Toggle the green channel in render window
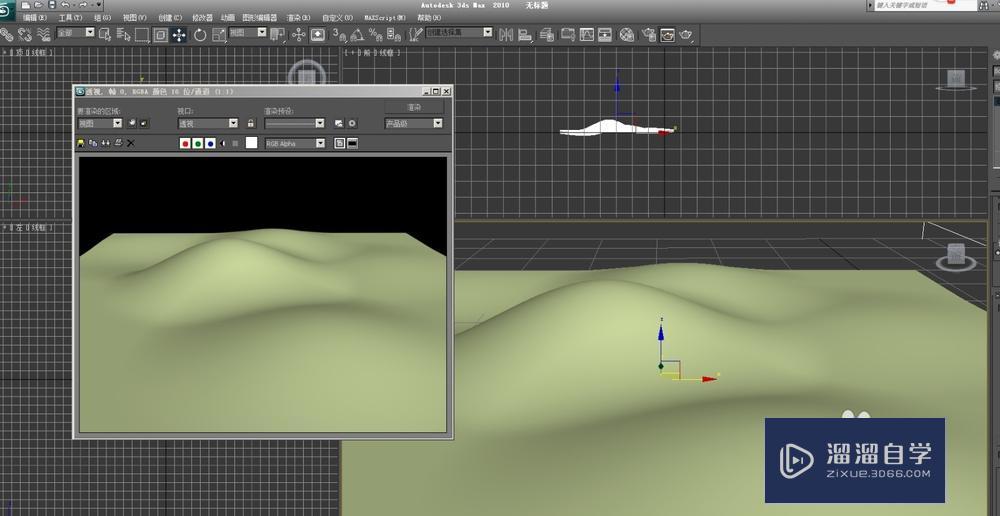Viewport: 1000px width, 516px height. 198,143
